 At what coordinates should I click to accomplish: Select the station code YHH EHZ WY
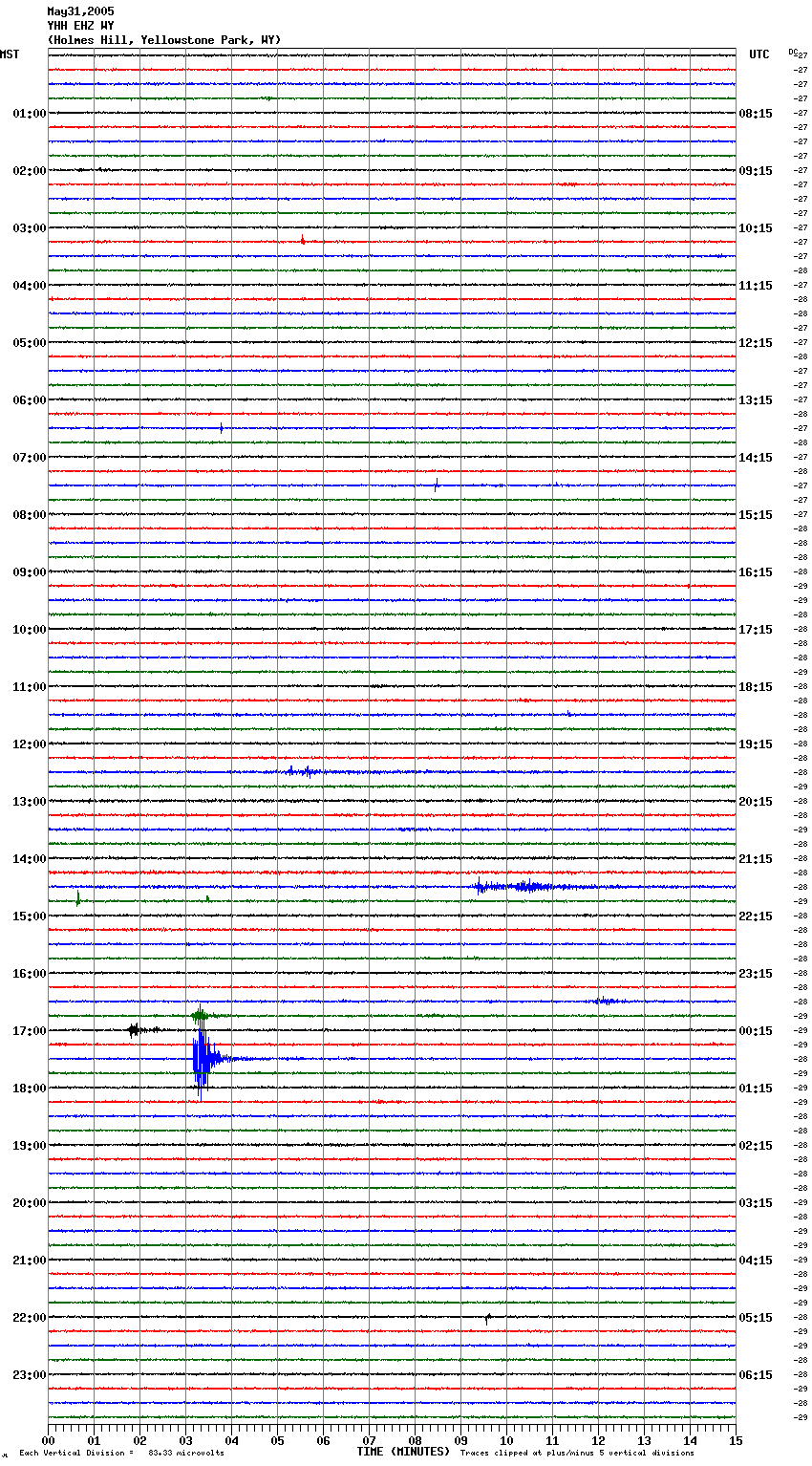click(x=80, y=26)
